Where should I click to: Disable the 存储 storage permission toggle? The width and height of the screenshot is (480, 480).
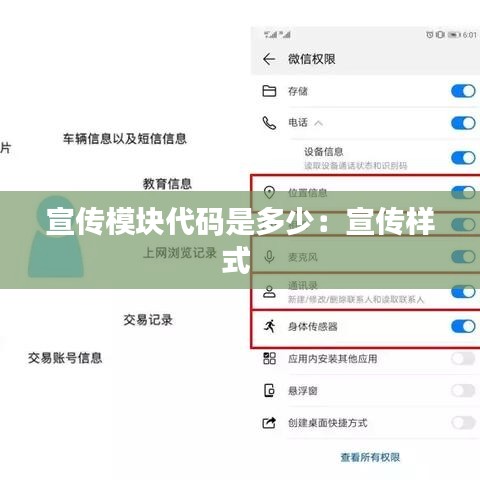[463, 91]
